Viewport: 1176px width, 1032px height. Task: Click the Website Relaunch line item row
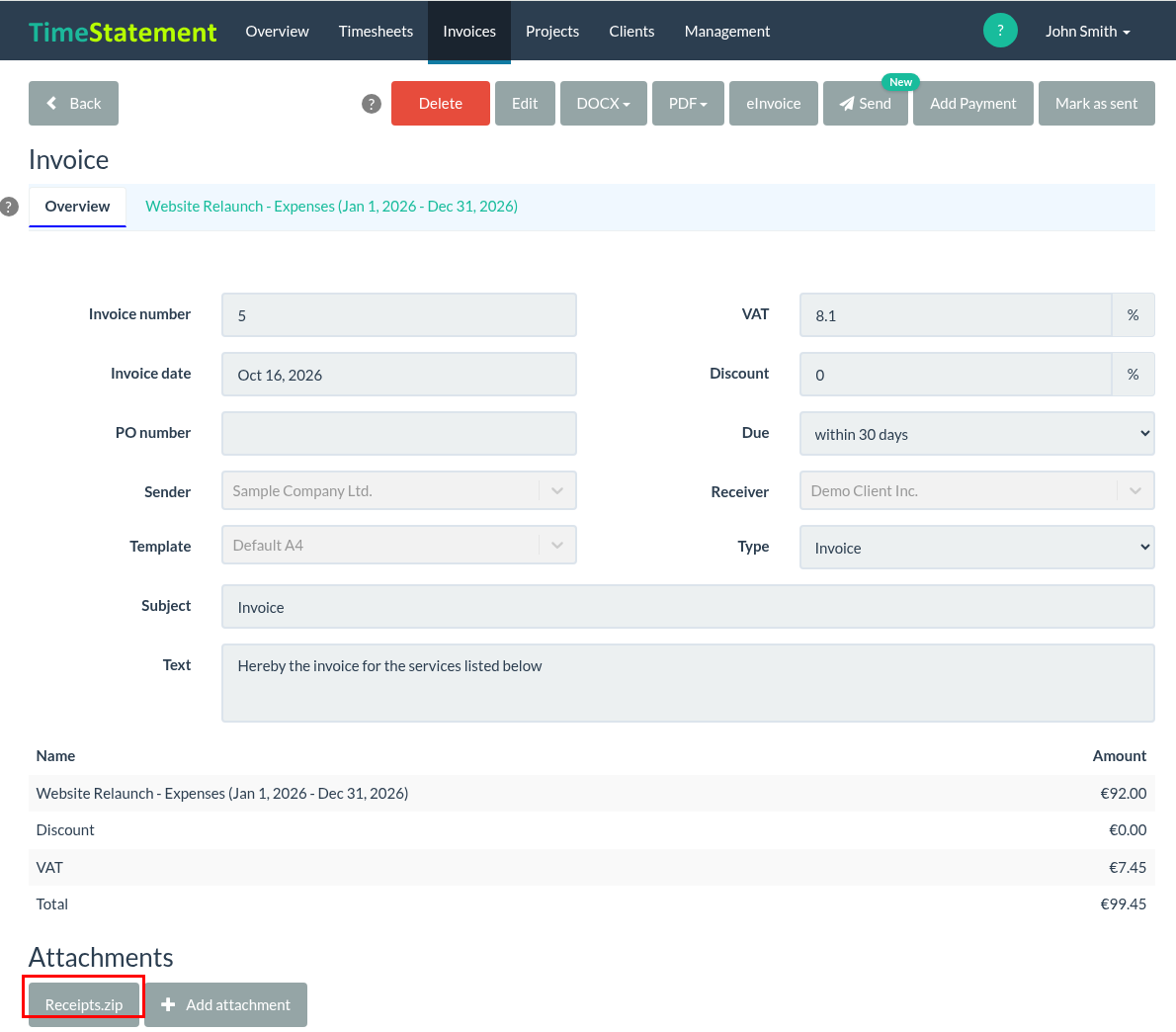click(x=592, y=794)
